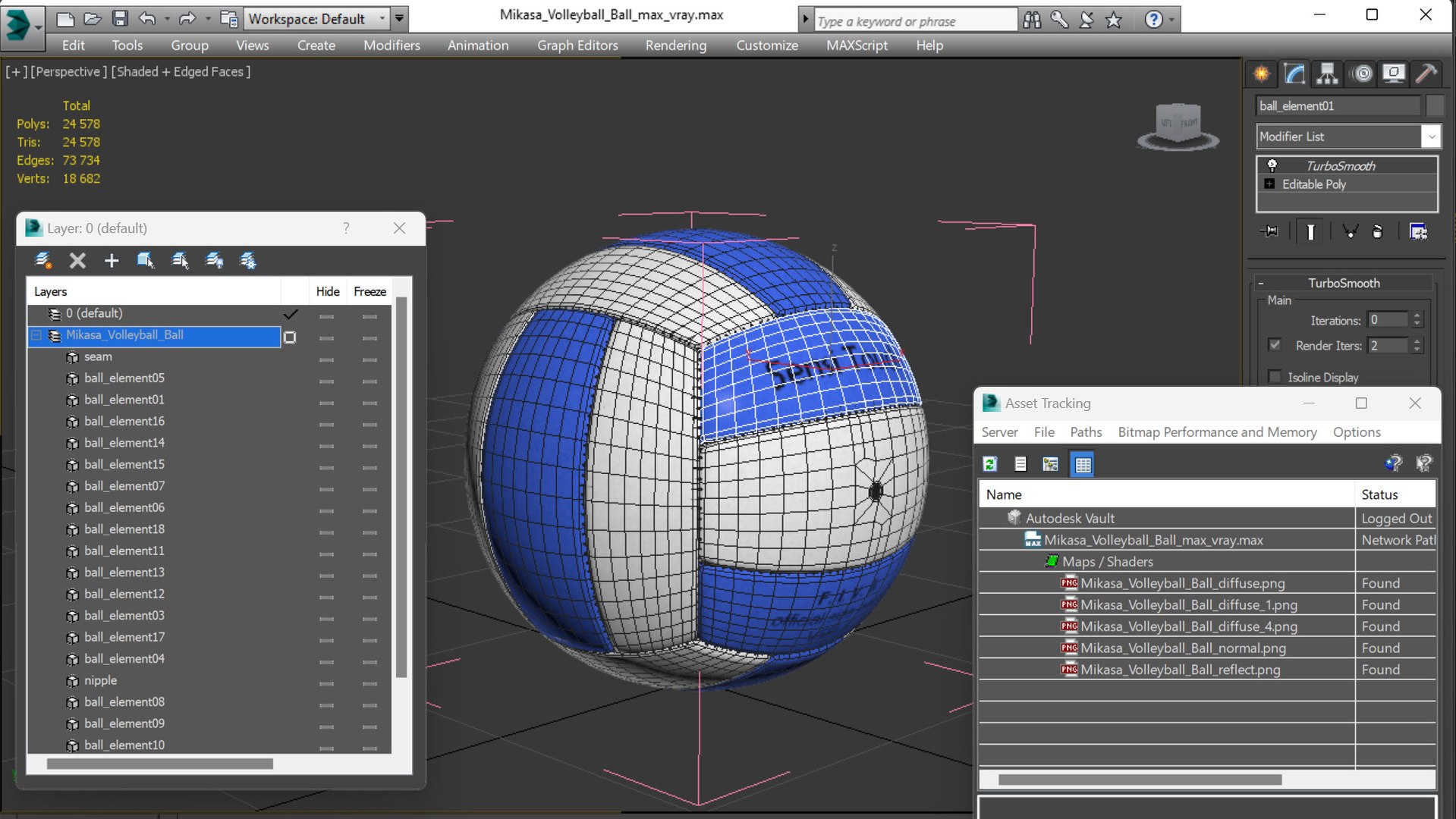Image resolution: width=1456 pixels, height=819 pixels.
Task: Toggle TurboSmooth modifier lightbulb
Action: [x=1272, y=165]
